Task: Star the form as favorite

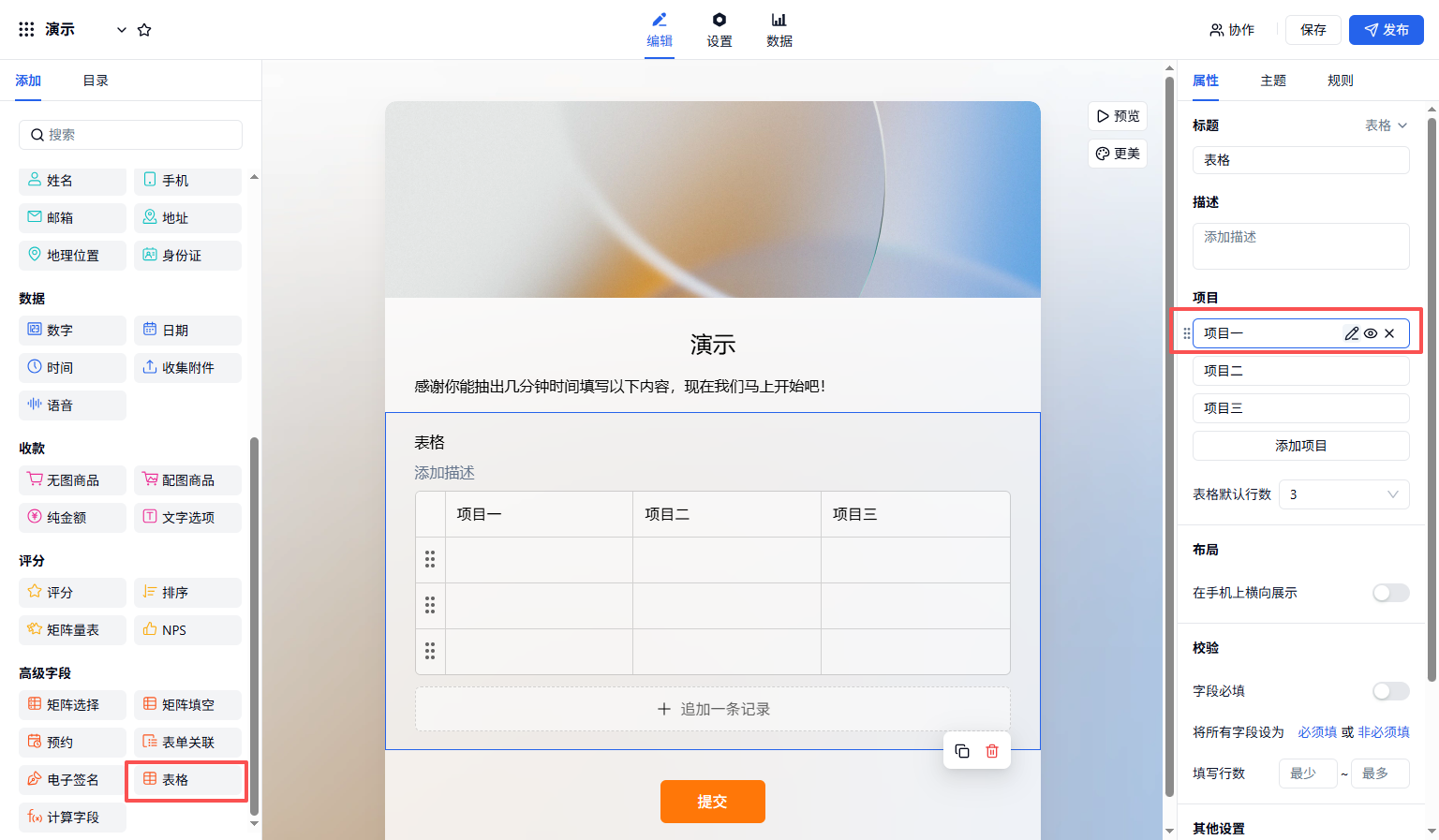Action: pos(144,30)
